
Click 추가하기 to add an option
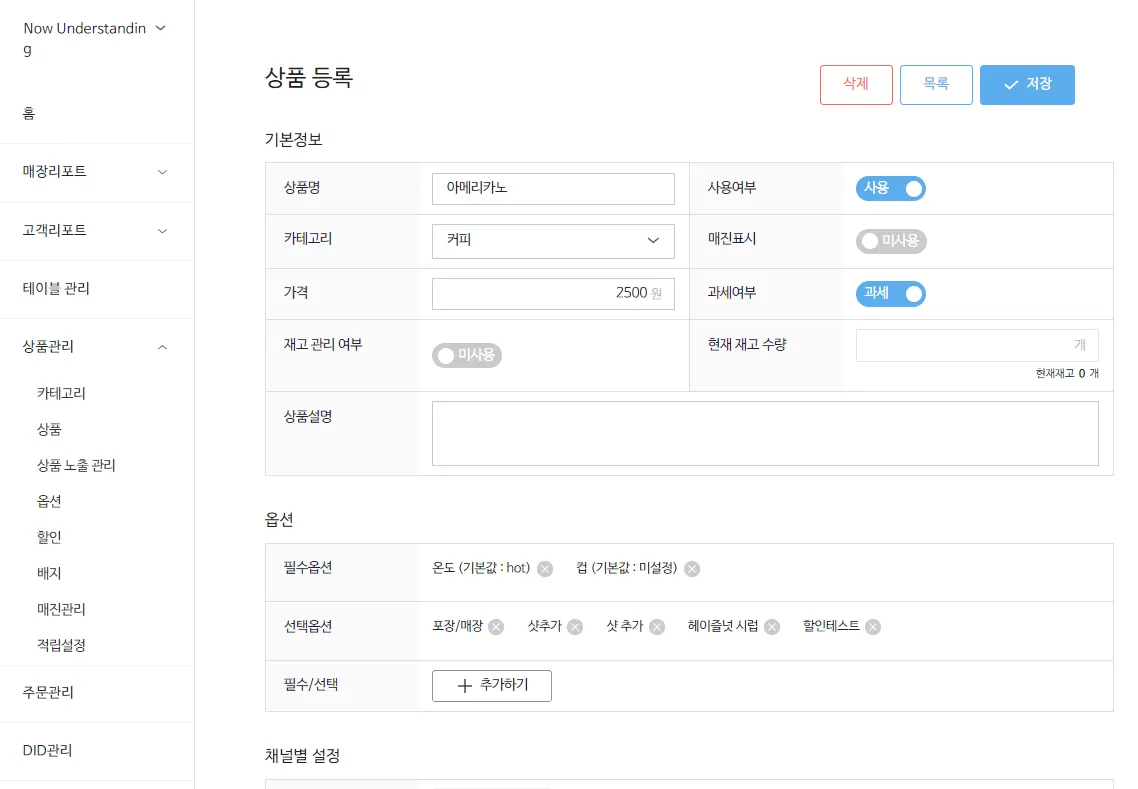tap(491, 686)
